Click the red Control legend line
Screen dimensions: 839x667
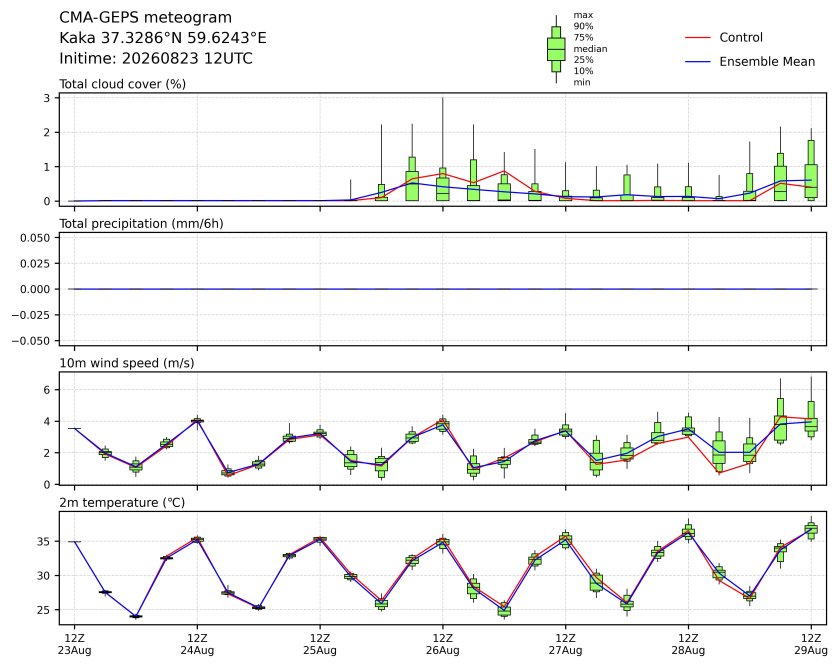[697, 38]
